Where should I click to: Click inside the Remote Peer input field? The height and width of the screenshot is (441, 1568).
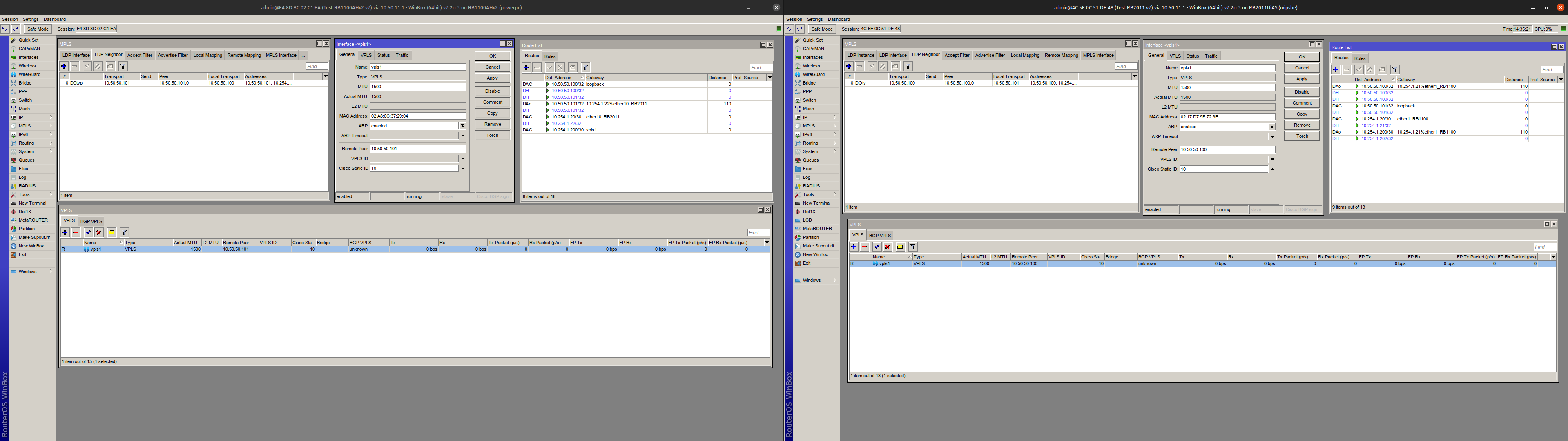417,148
